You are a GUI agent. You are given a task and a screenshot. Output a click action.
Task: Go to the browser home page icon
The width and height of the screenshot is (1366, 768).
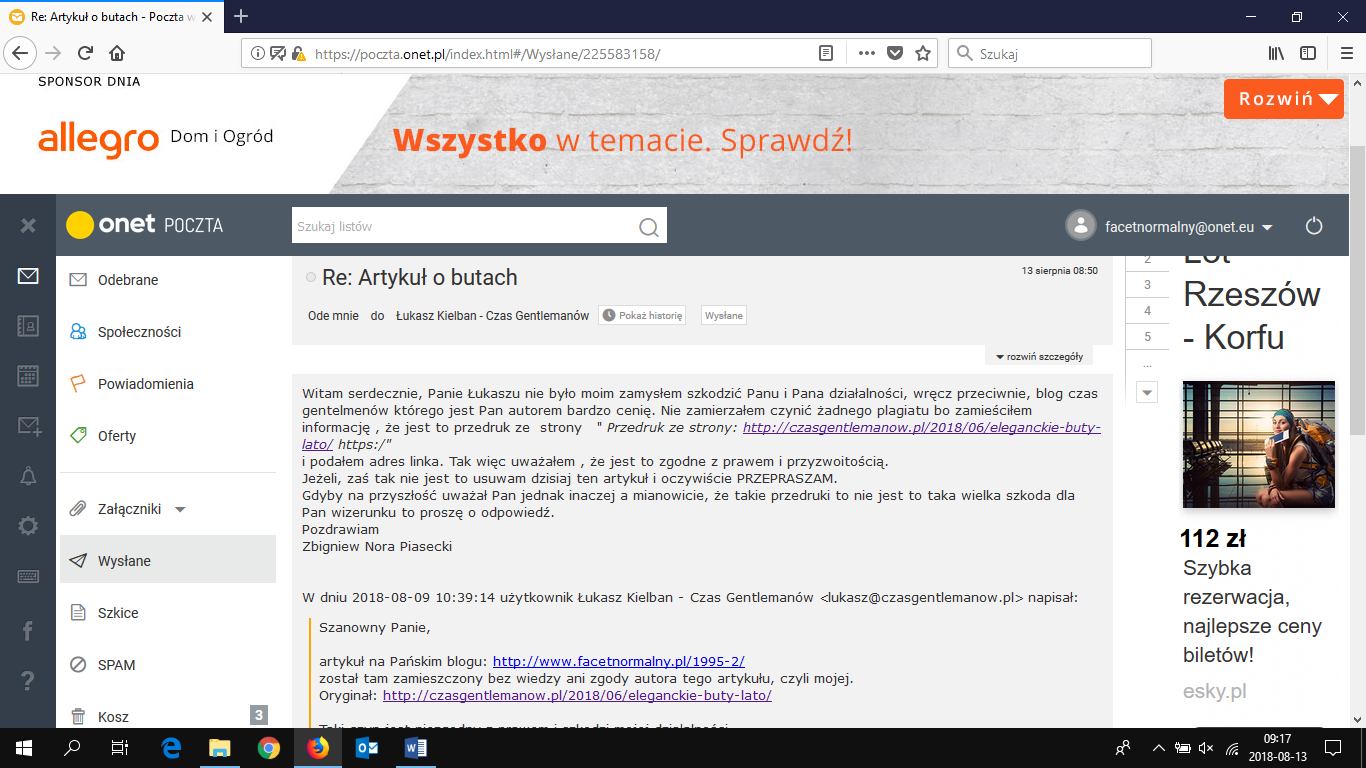118,53
